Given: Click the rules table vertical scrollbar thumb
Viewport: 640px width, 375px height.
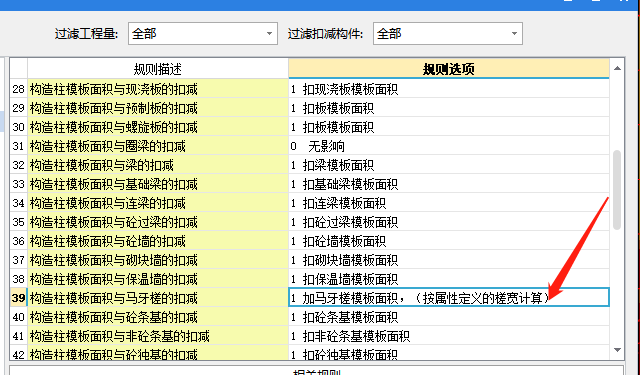Looking at the screenshot, I should pos(617,190).
